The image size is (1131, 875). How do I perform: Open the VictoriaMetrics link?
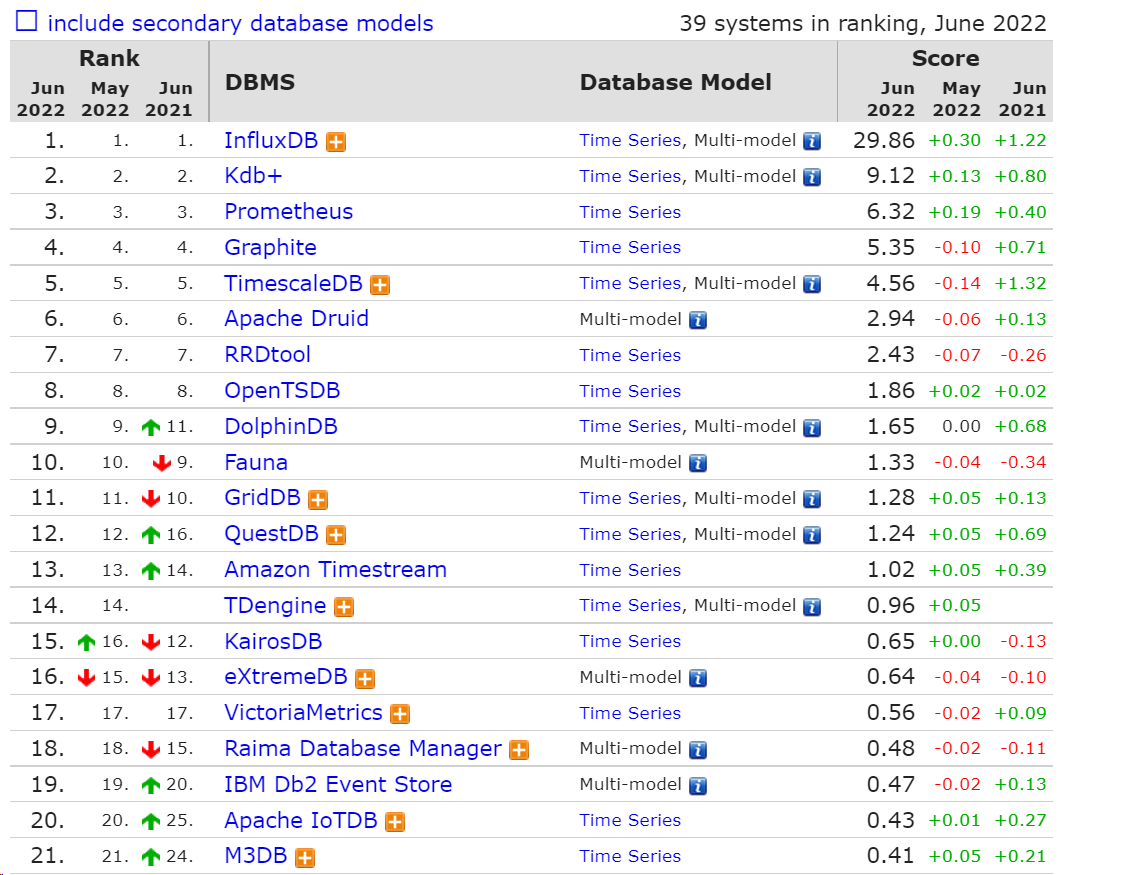(x=304, y=713)
